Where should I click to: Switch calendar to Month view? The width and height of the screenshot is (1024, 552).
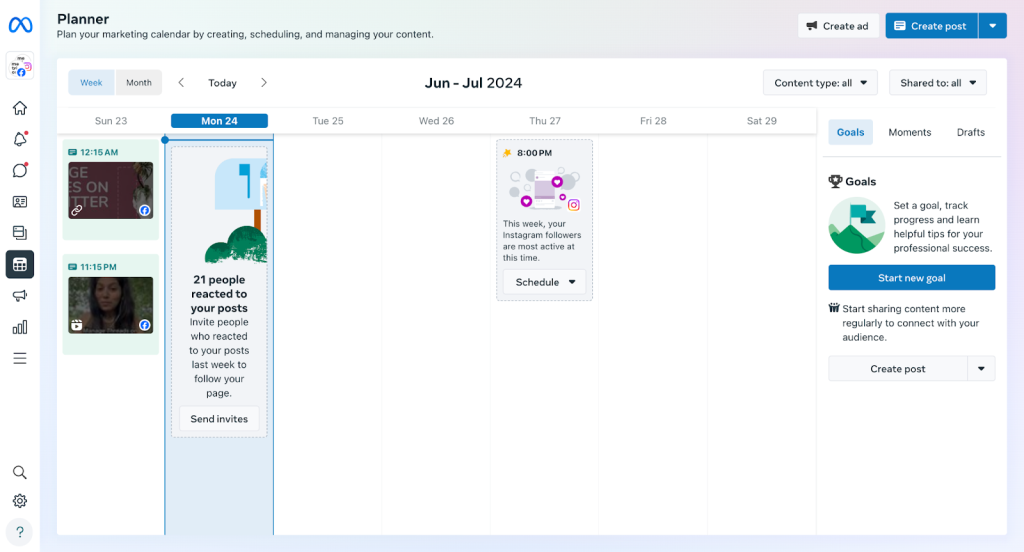[139, 83]
